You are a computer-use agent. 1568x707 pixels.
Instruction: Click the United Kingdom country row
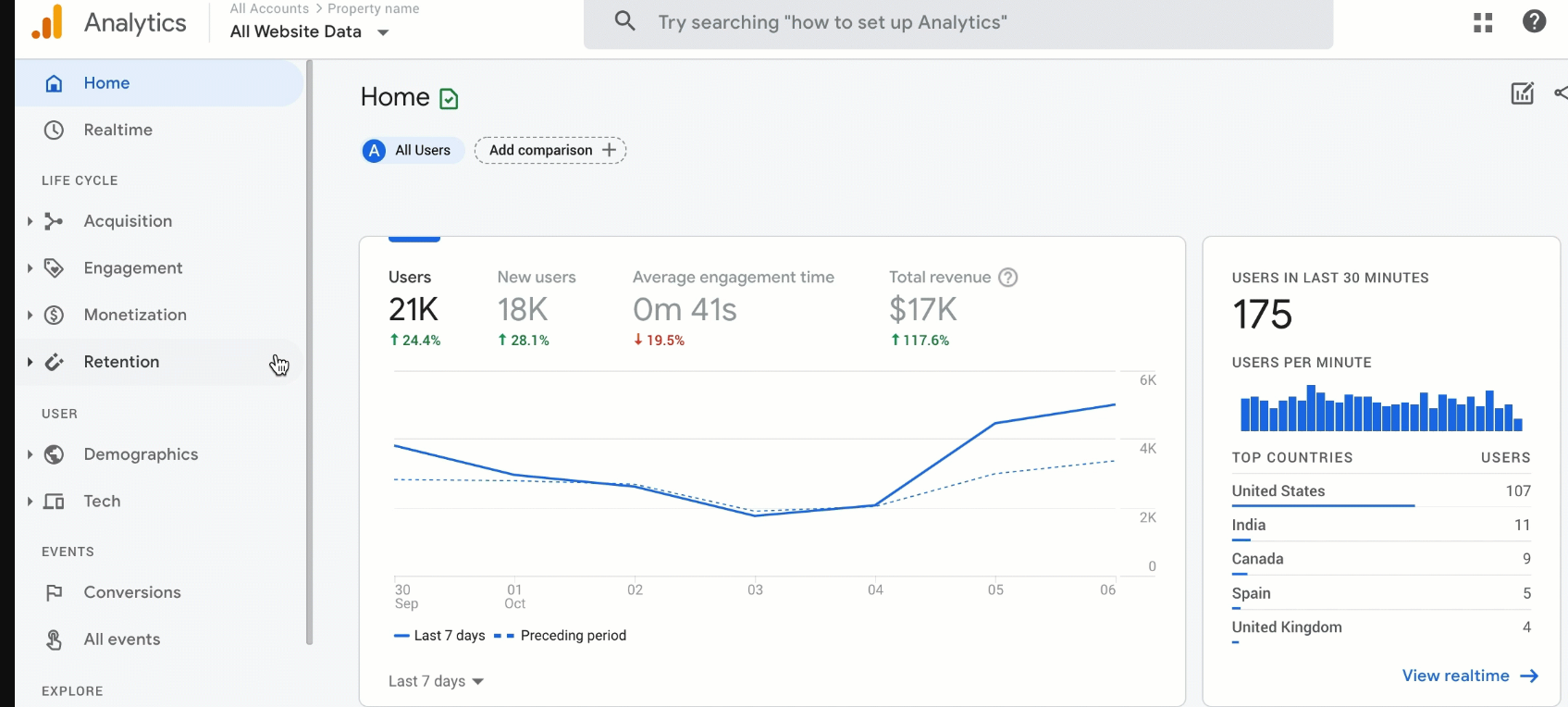click(x=1381, y=628)
